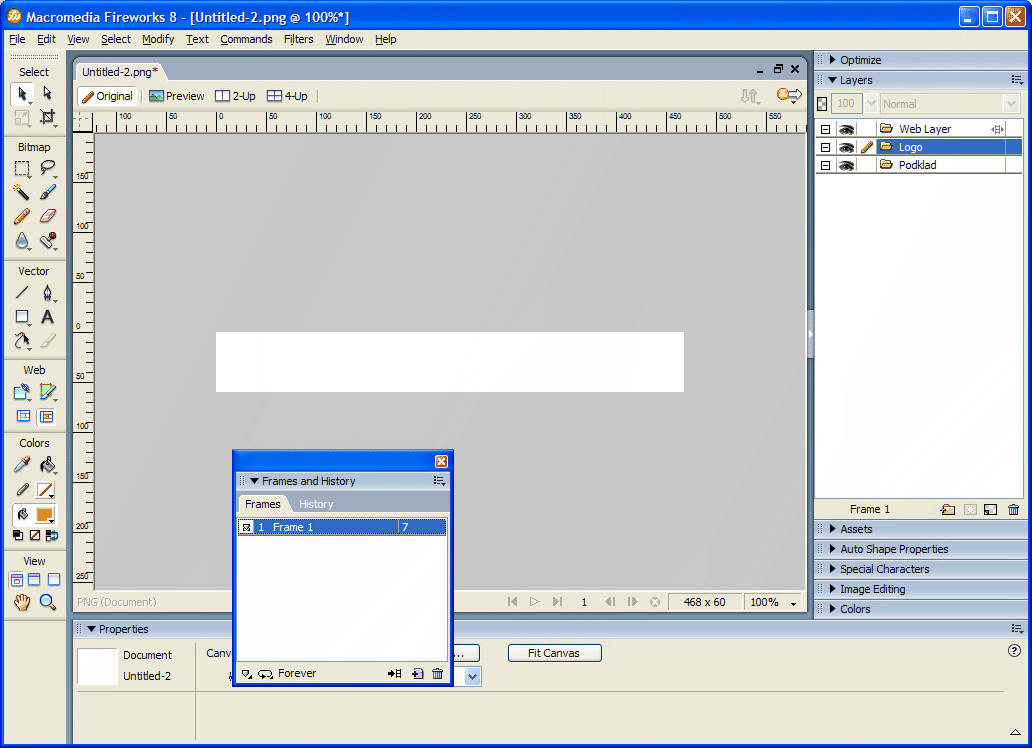Choose the Crop tool

(47, 118)
